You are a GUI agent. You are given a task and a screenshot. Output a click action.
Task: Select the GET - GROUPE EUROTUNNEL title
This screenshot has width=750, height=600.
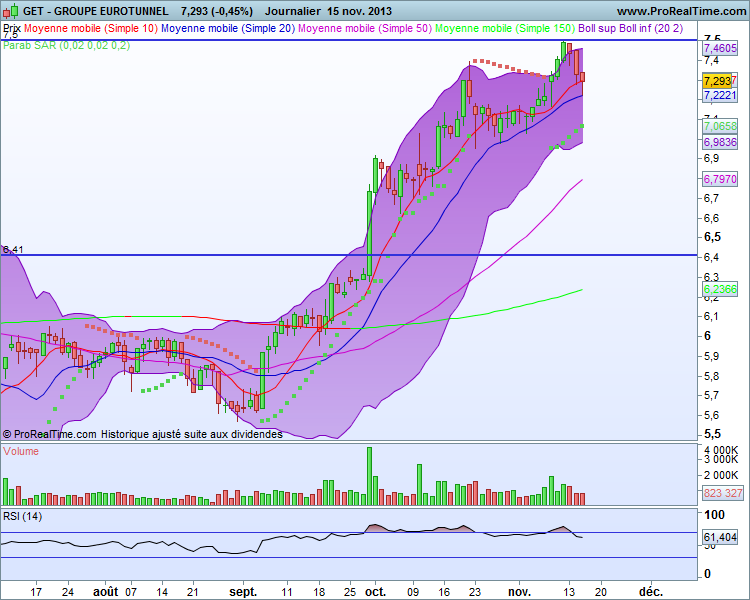95,11
